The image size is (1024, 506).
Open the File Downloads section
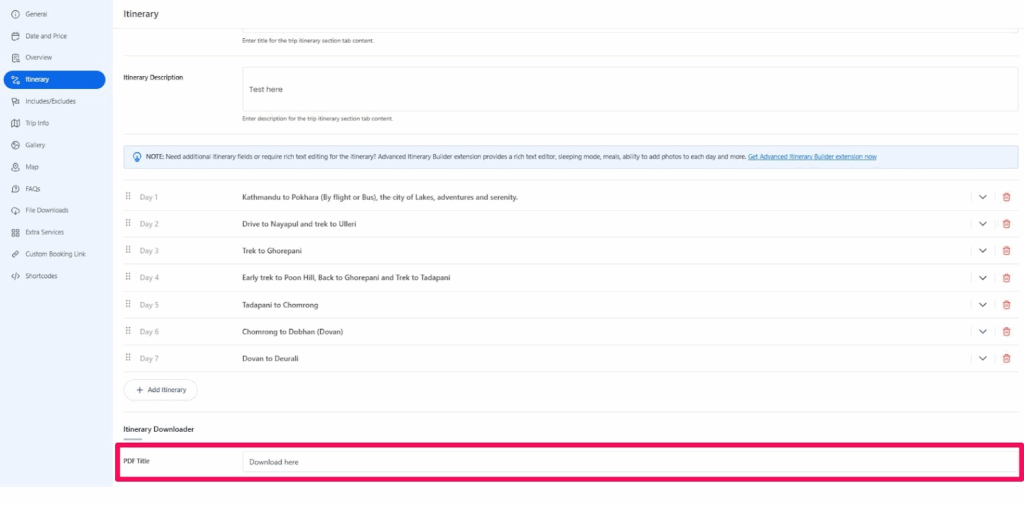pos(46,210)
